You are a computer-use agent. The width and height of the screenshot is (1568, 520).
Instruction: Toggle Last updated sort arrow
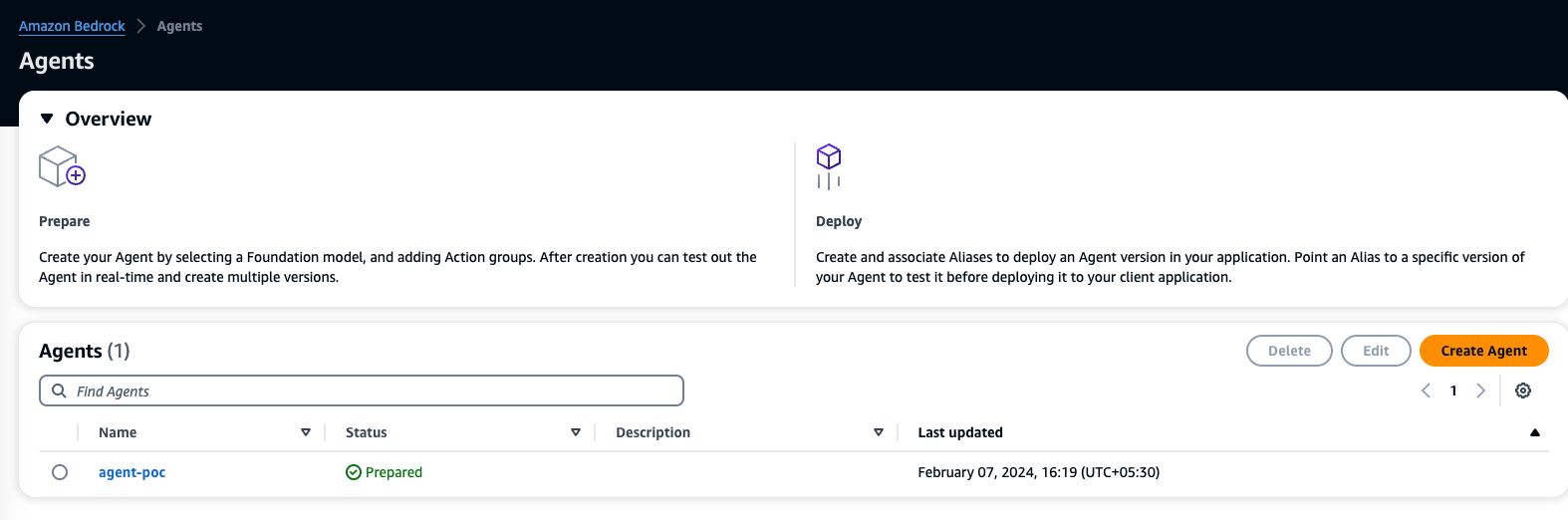point(1535,432)
